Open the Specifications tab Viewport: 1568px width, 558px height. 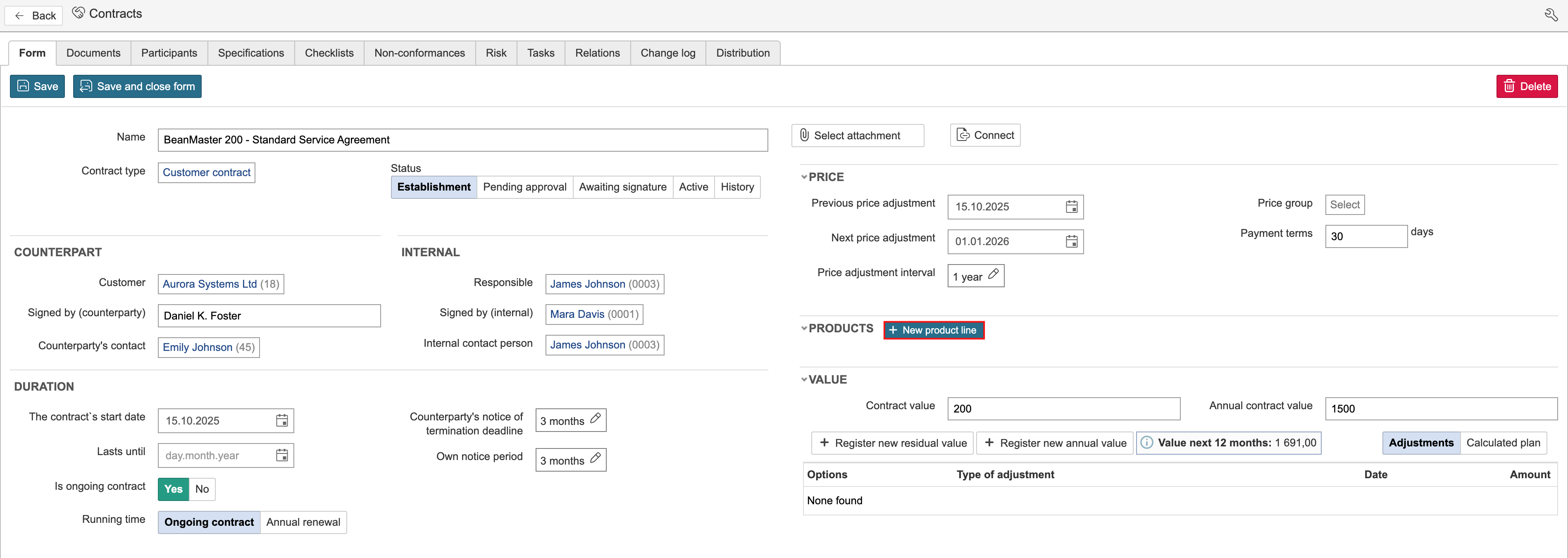coord(251,53)
